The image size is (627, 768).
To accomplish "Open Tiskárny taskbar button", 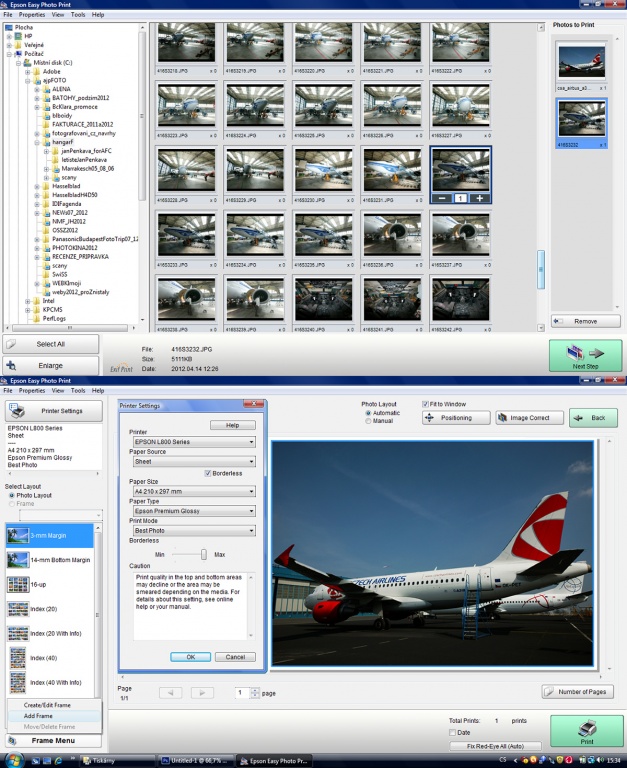I will coord(116,761).
